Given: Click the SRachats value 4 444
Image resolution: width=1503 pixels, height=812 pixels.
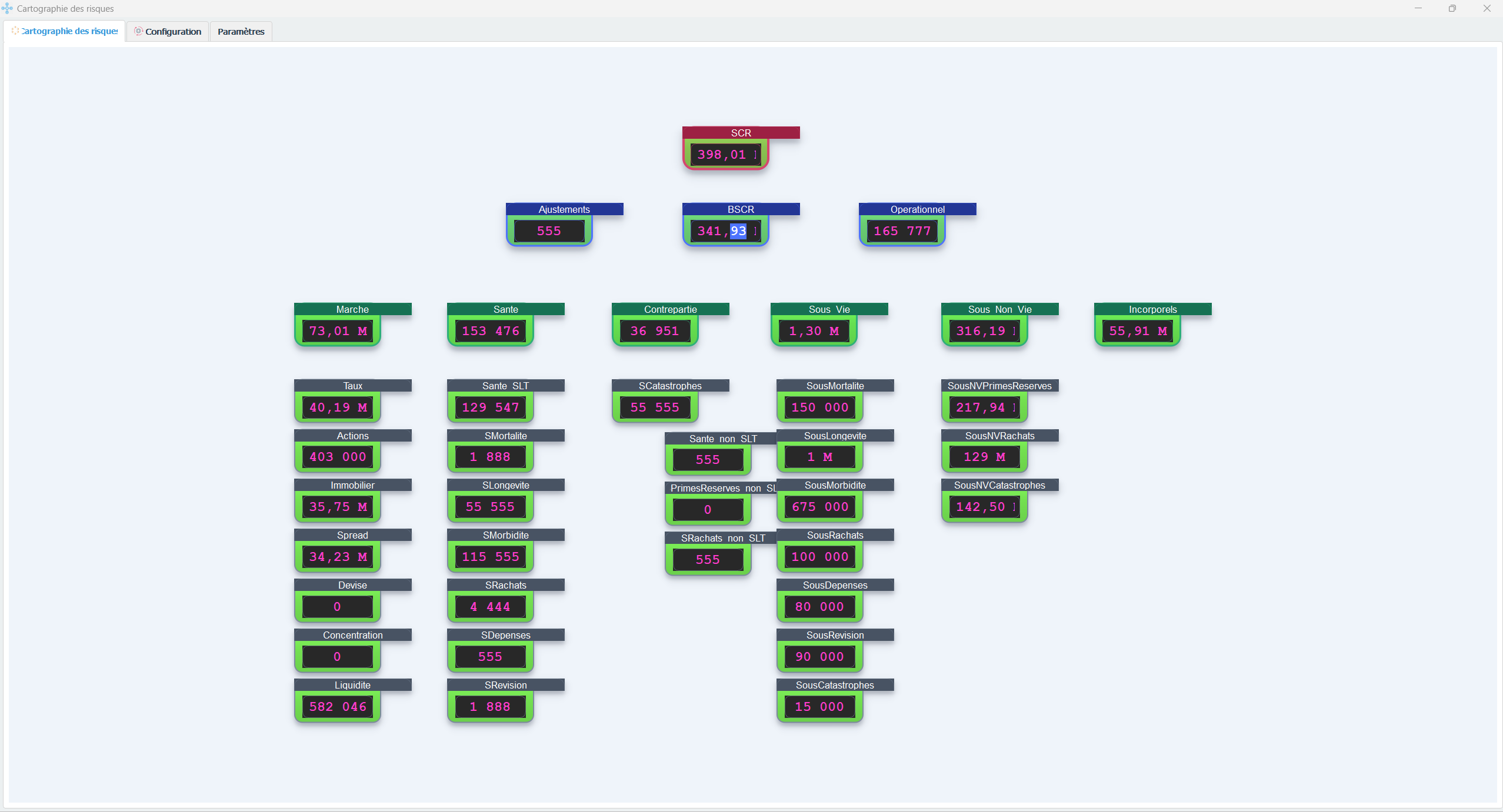Looking at the screenshot, I should (x=491, y=607).
